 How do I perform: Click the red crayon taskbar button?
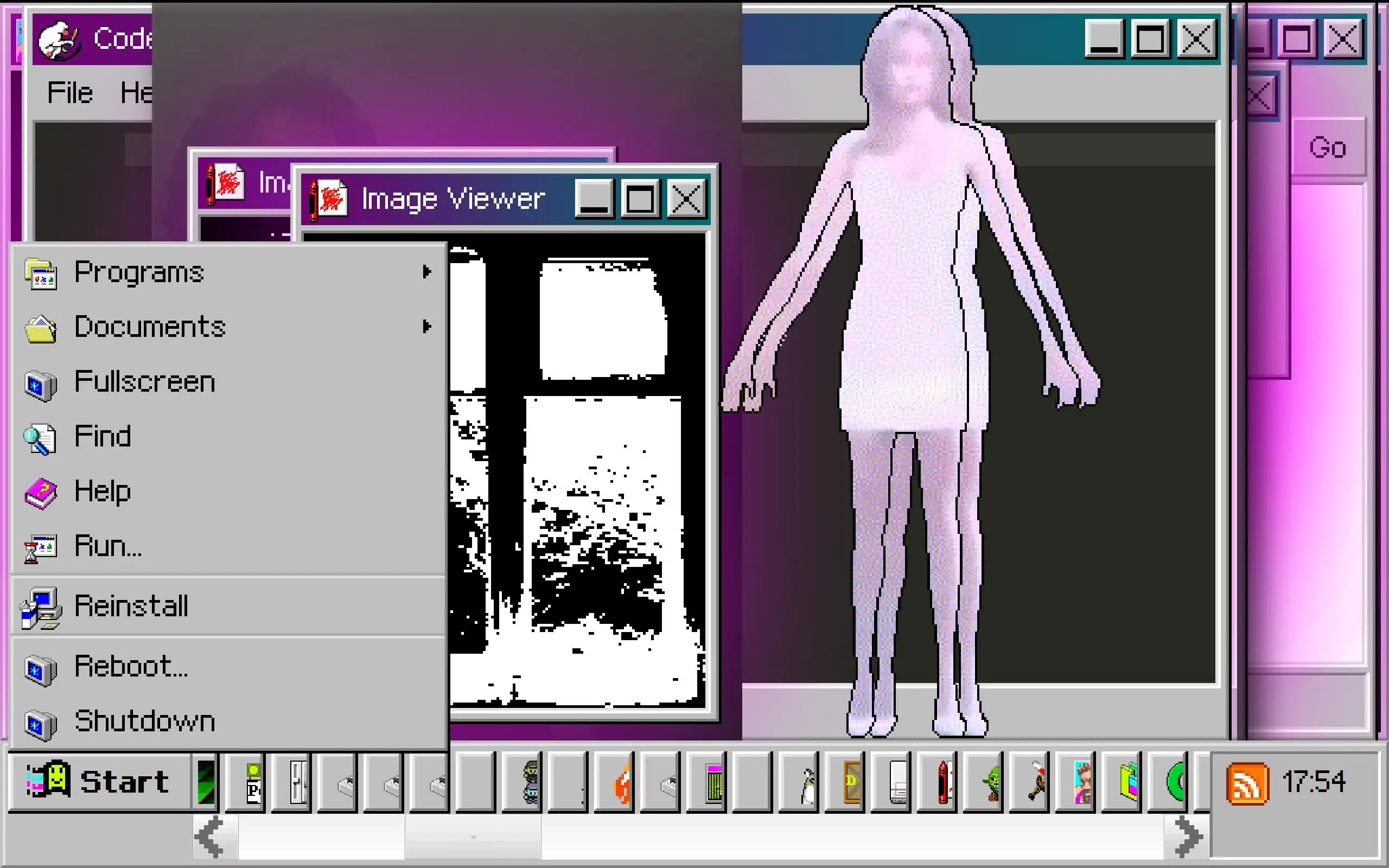click(942, 782)
